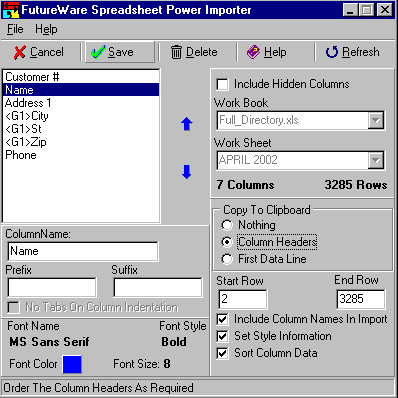Click the MS Sans Serif font name

49,342
